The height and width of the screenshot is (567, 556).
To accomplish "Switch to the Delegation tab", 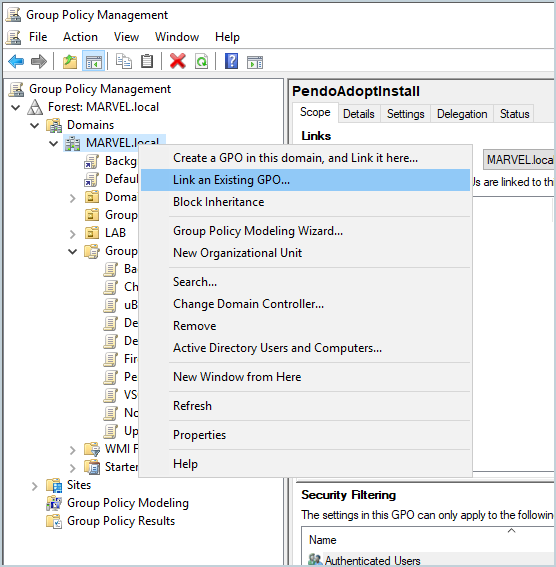I will coord(462,114).
